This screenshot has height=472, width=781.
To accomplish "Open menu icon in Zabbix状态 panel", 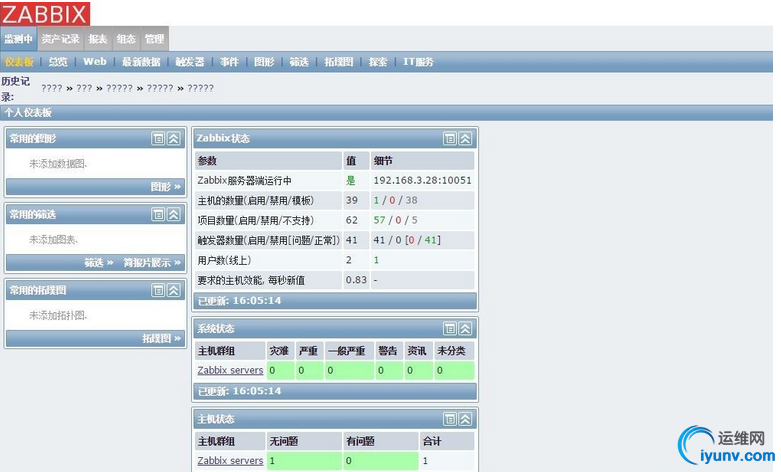I will pyautogui.click(x=450, y=138).
